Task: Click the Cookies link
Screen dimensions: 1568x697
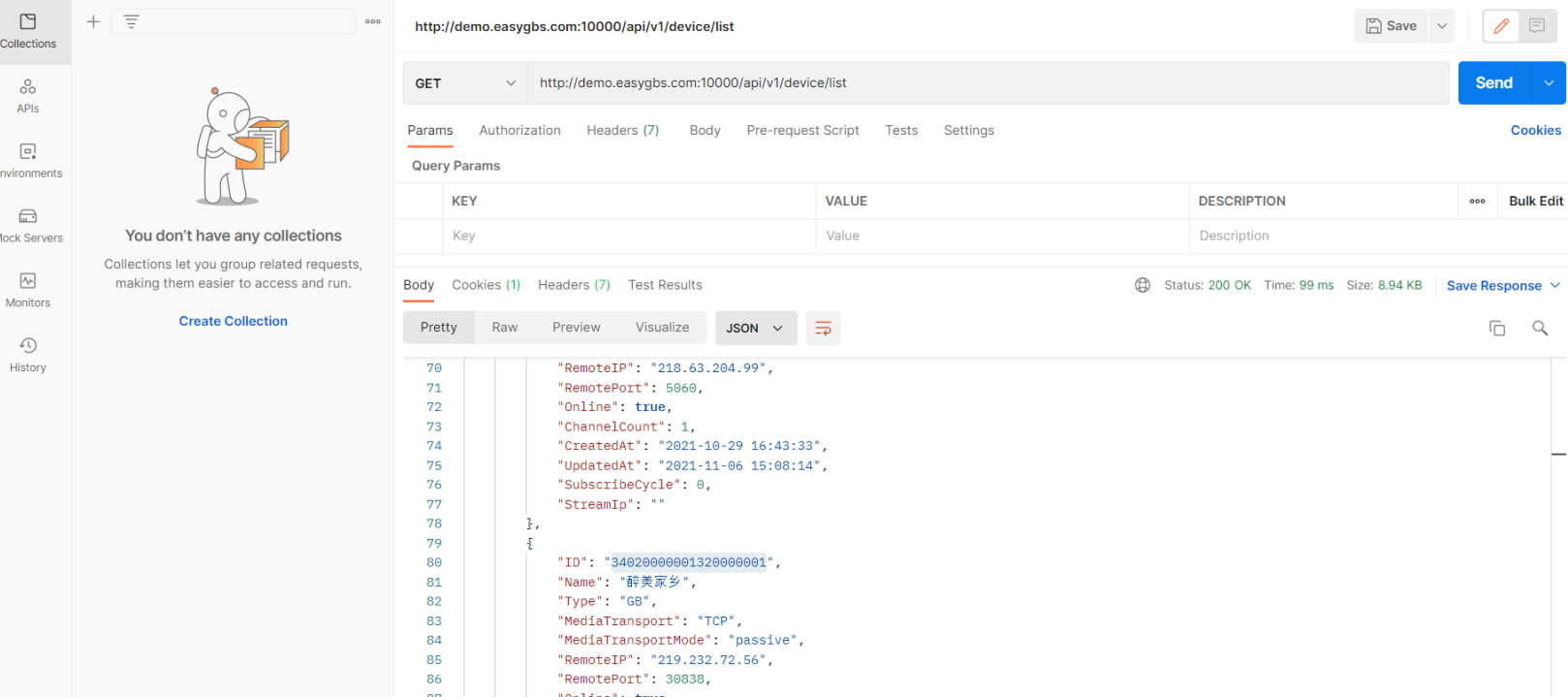Action: (1535, 130)
